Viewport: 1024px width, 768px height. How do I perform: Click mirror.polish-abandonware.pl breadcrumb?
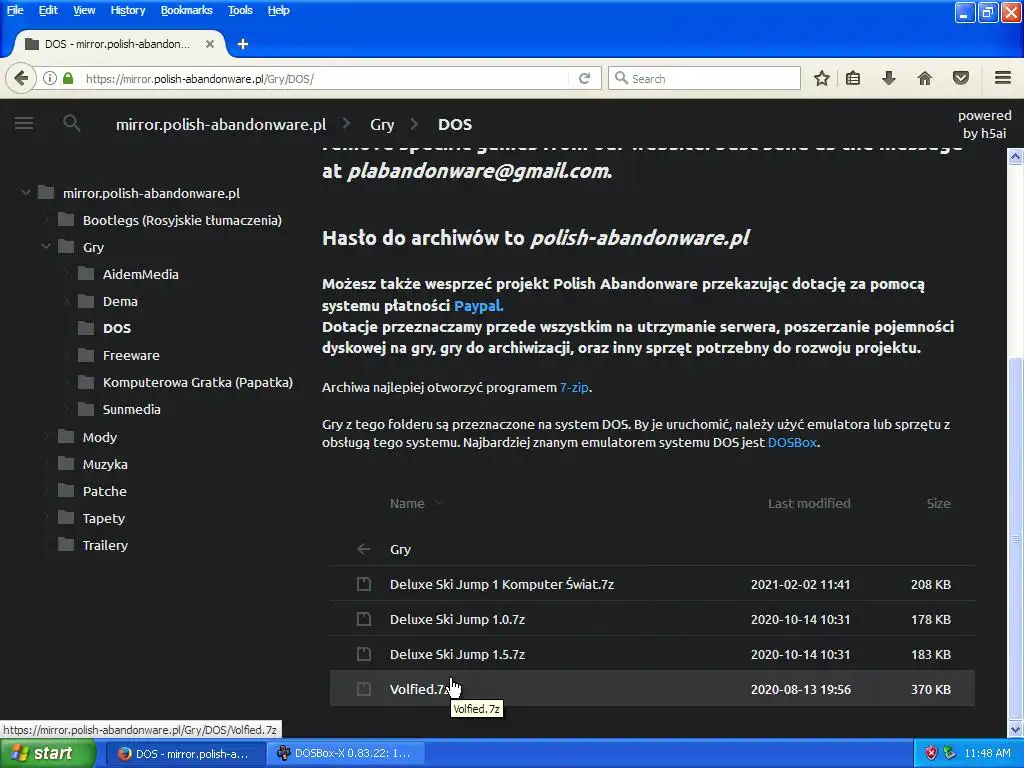point(221,124)
